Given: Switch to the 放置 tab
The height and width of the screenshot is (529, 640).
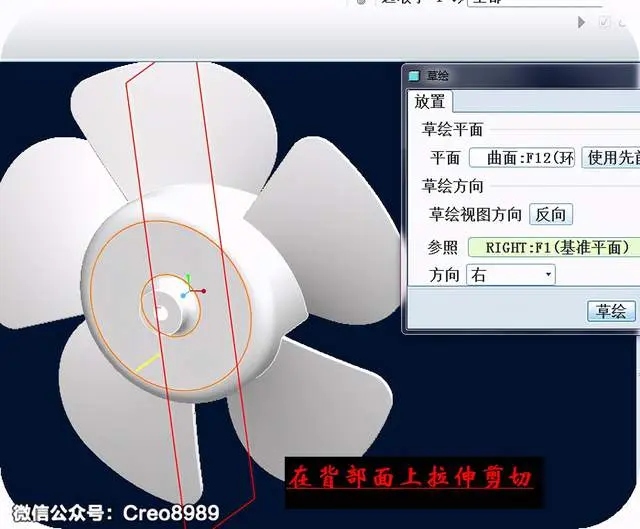Looking at the screenshot, I should pos(429,102).
